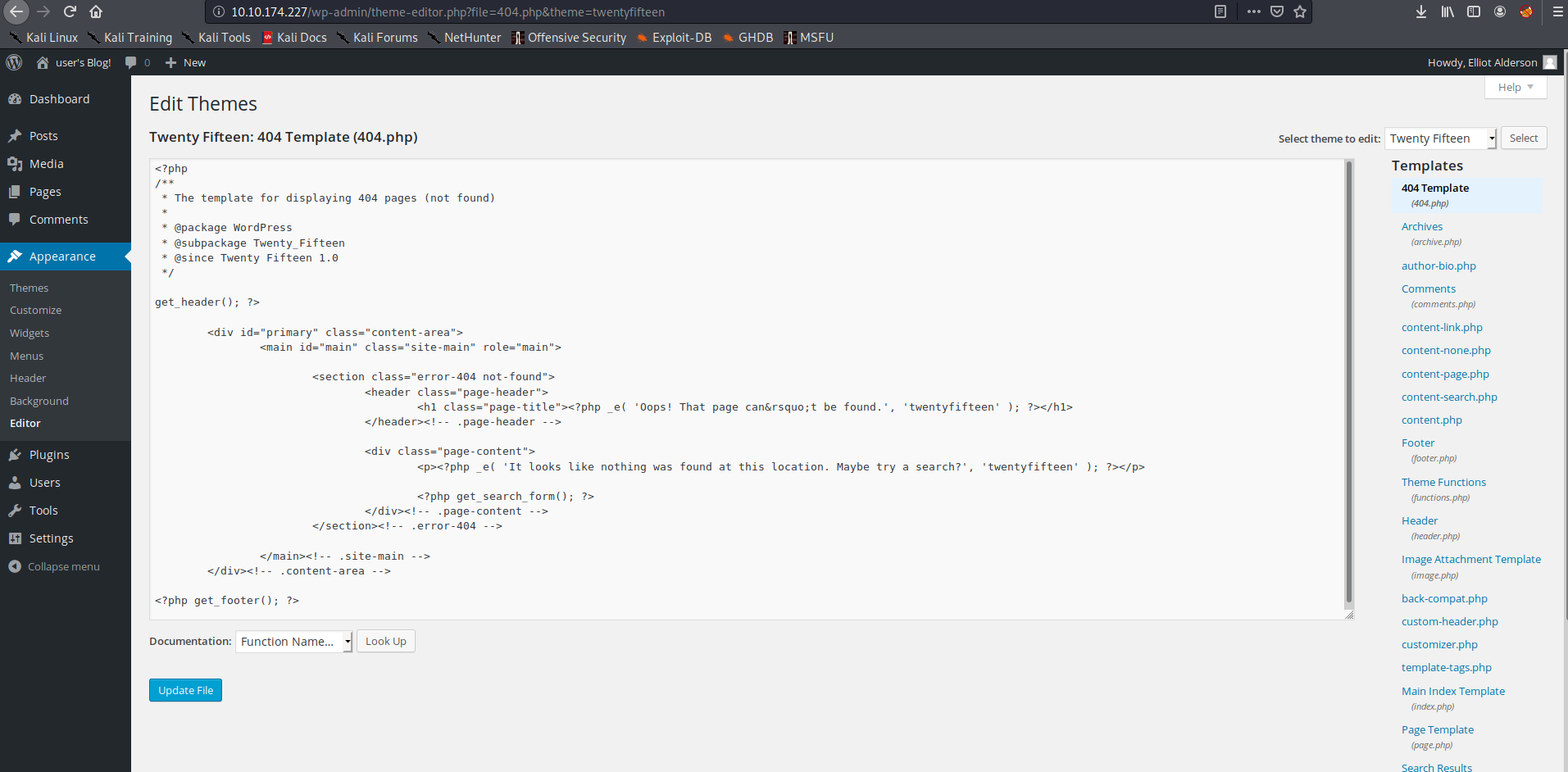Open the Library bookshelf icon
1568x772 pixels.
click(1448, 11)
